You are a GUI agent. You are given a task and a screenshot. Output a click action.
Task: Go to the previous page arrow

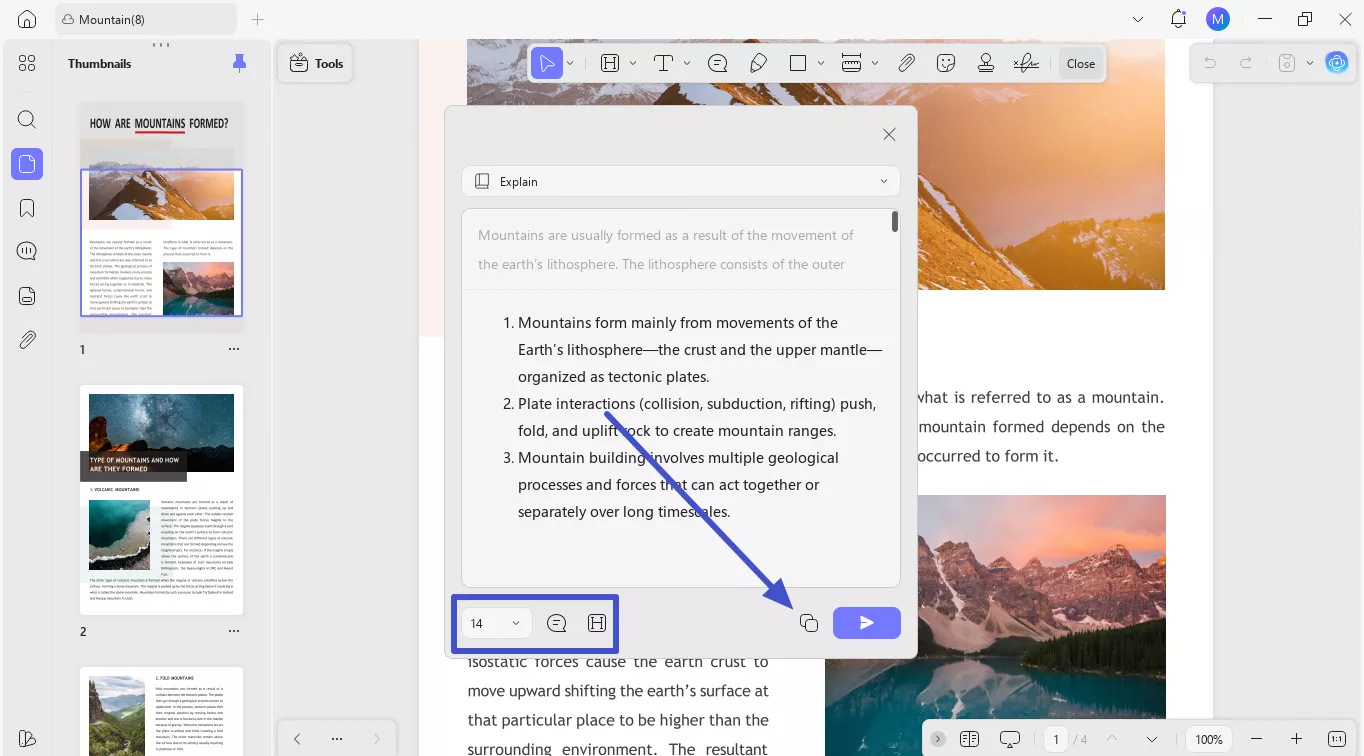click(x=1111, y=739)
